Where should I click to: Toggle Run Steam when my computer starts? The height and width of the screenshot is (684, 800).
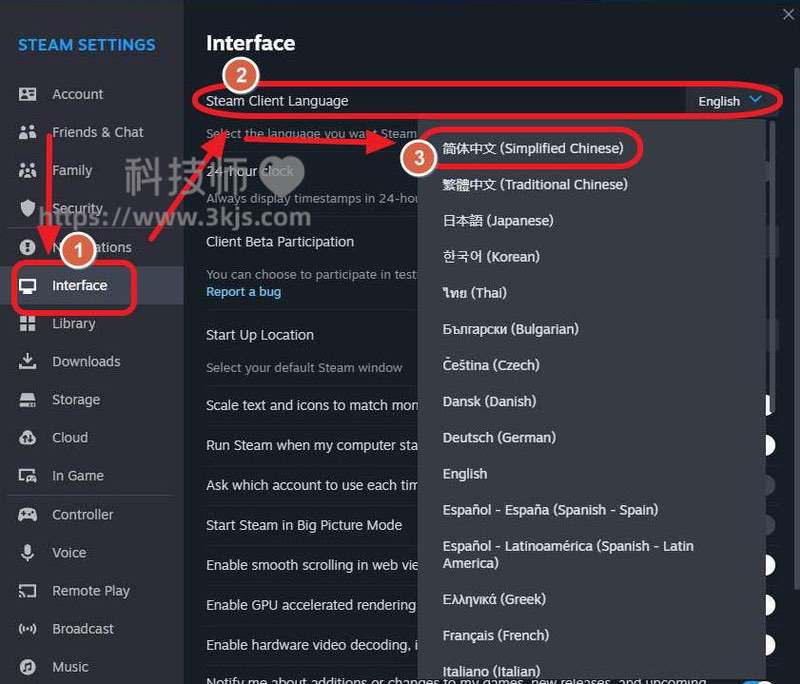769,445
